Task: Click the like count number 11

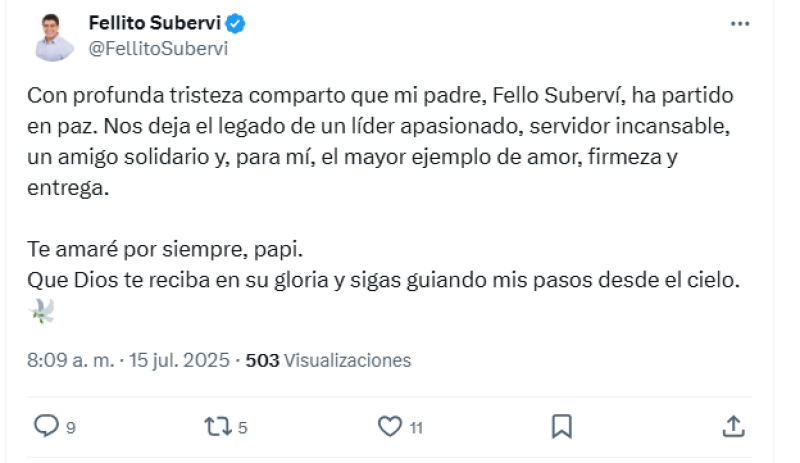Action: pyautogui.click(x=416, y=428)
